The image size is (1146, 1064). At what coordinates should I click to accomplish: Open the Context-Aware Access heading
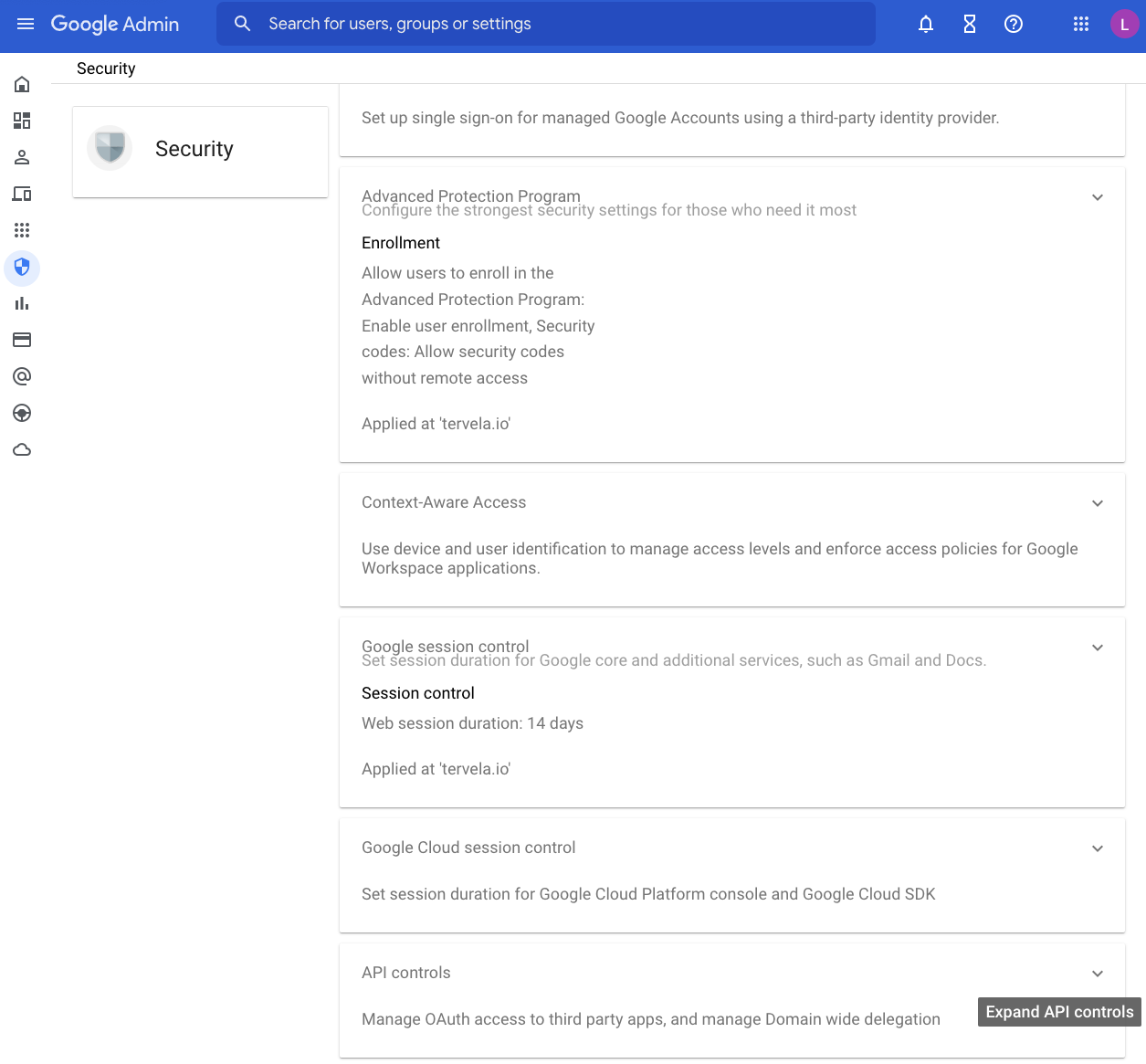coord(444,502)
